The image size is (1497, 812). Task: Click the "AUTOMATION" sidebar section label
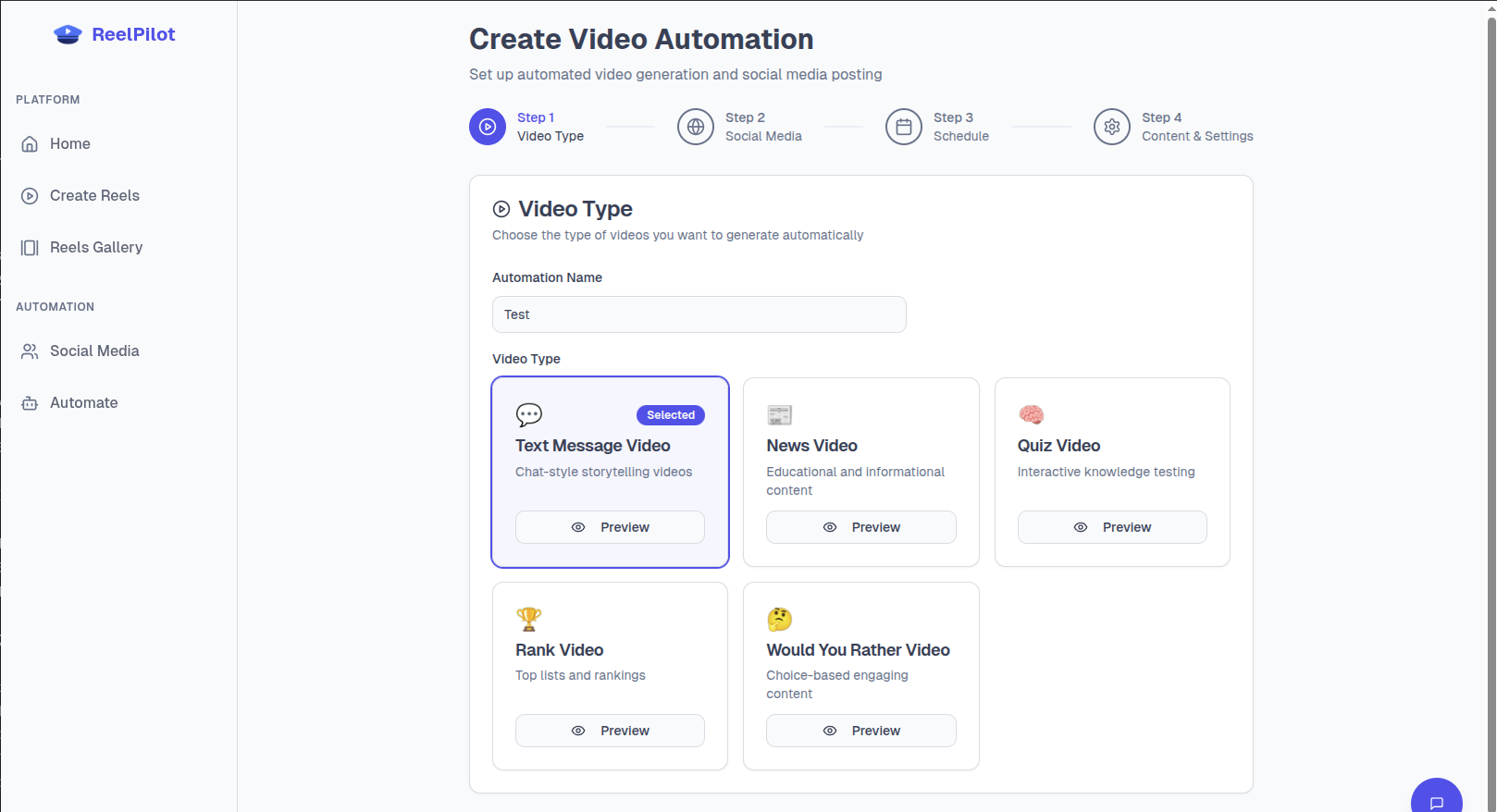[55, 307]
